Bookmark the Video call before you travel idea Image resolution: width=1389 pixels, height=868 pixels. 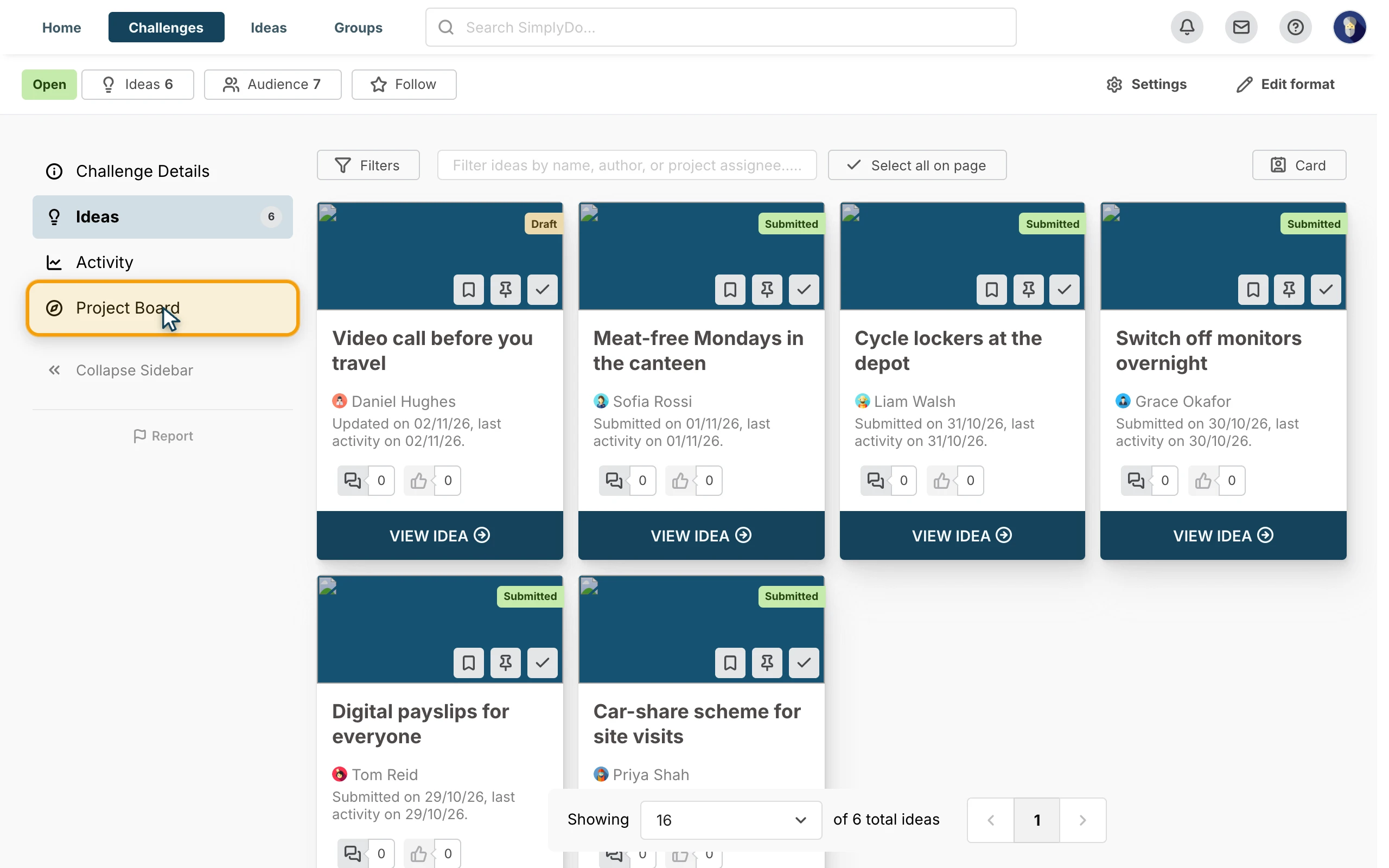pyautogui.click(x=468, y=289)
